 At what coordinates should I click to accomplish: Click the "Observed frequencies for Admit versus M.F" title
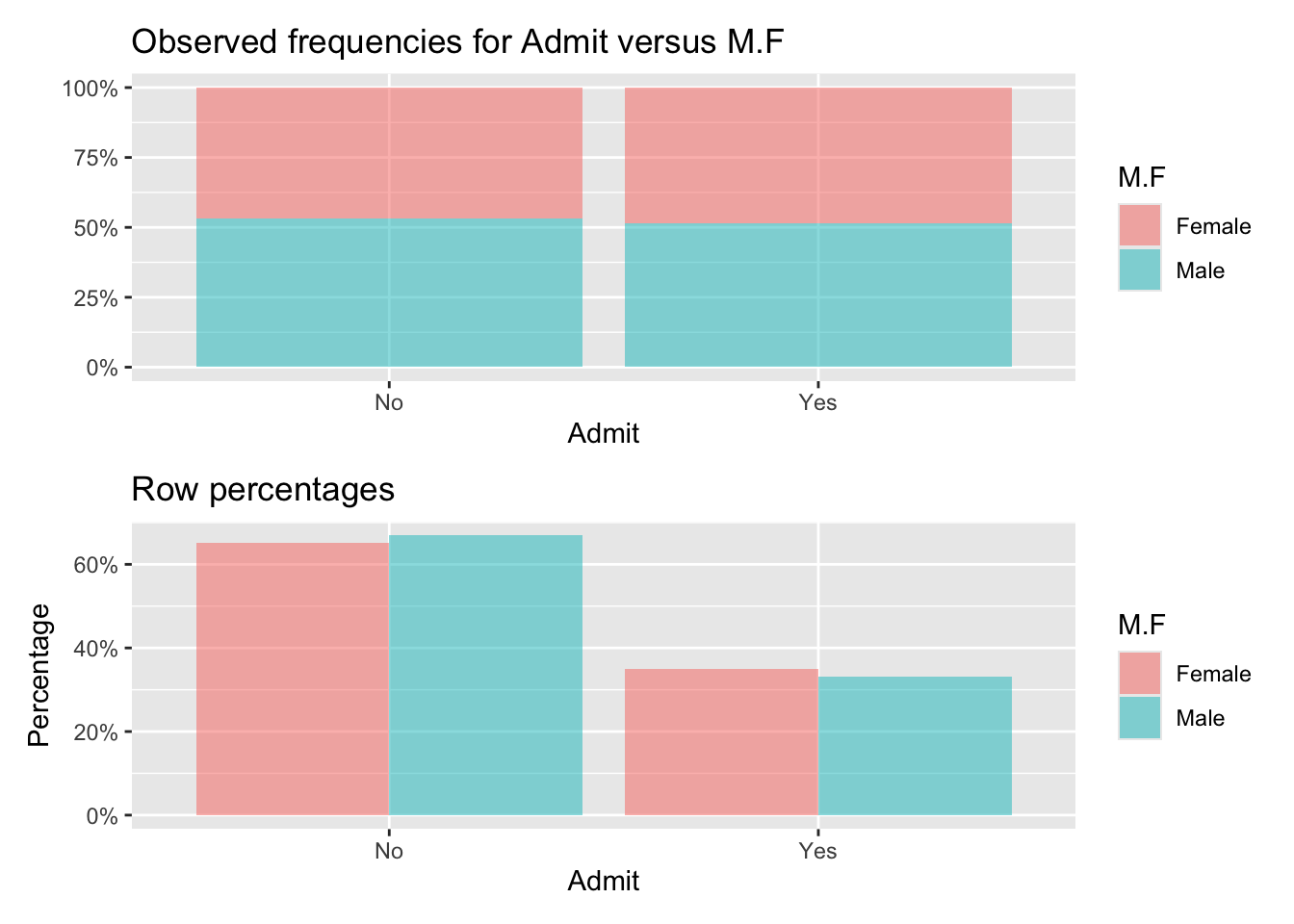[457, 42]
